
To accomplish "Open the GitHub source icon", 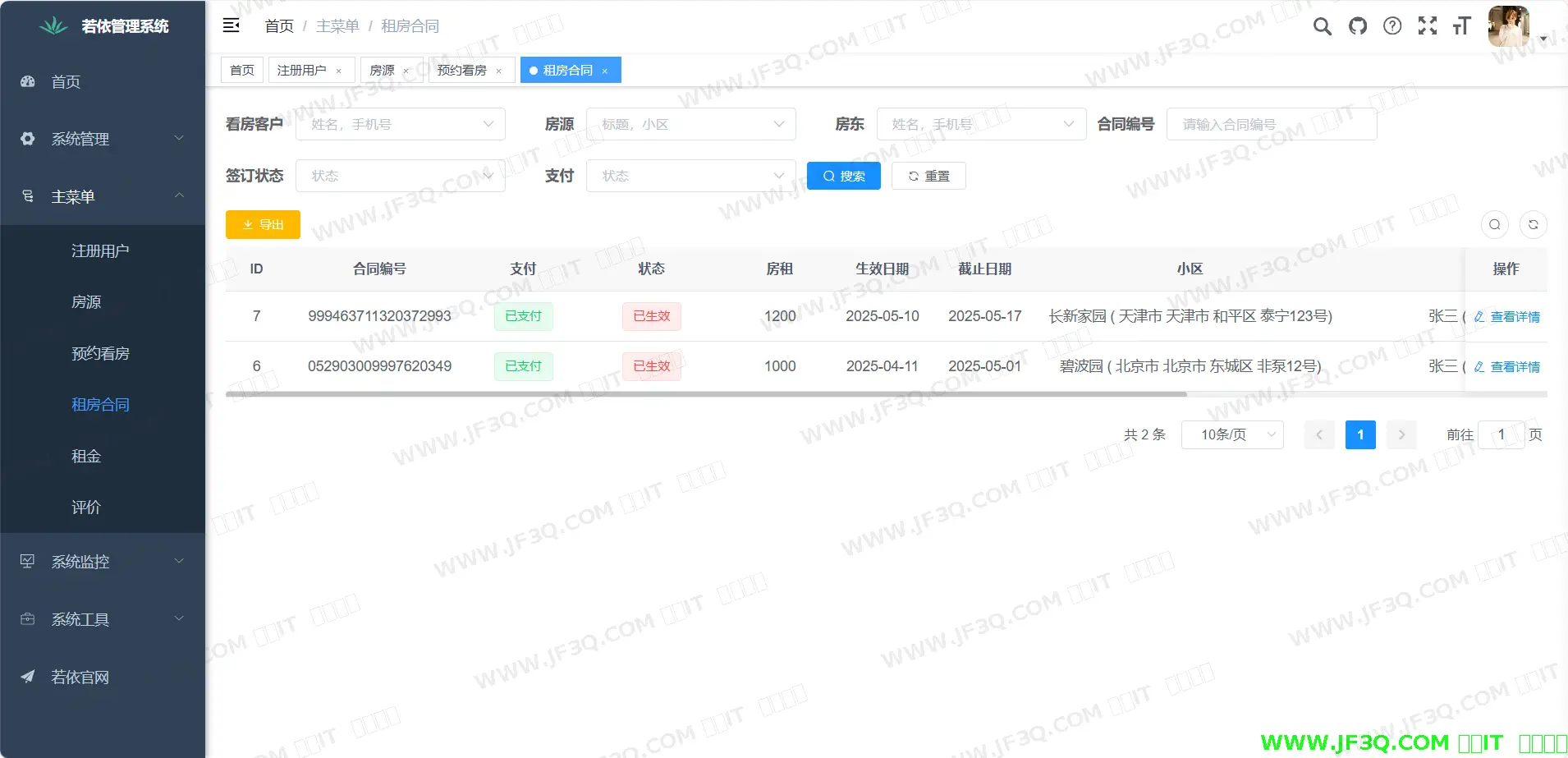I will (1358, 26).
